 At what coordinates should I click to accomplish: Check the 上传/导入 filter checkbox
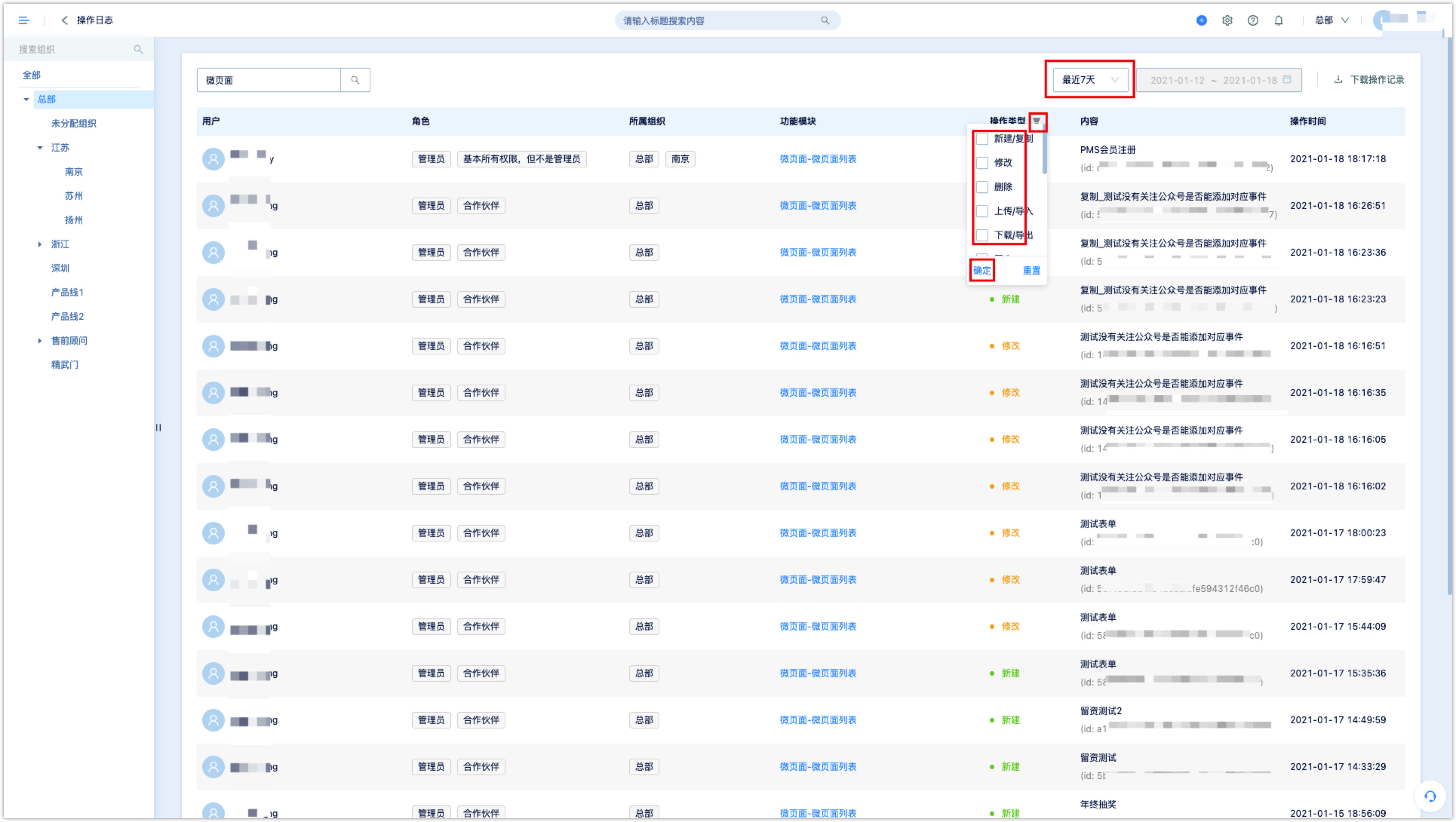pos(982,211)
